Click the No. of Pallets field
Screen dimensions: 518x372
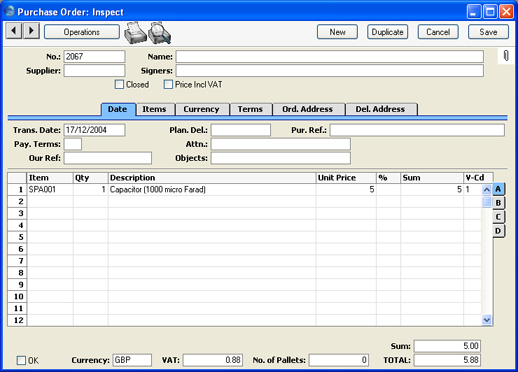tap(339, 360)
